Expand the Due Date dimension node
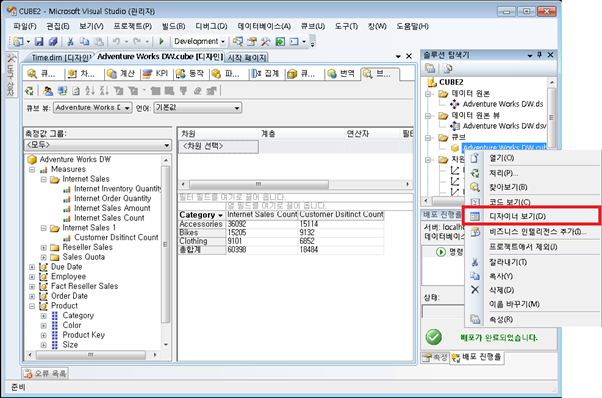Viewport: 602px width, 398px height. [32, 267]
